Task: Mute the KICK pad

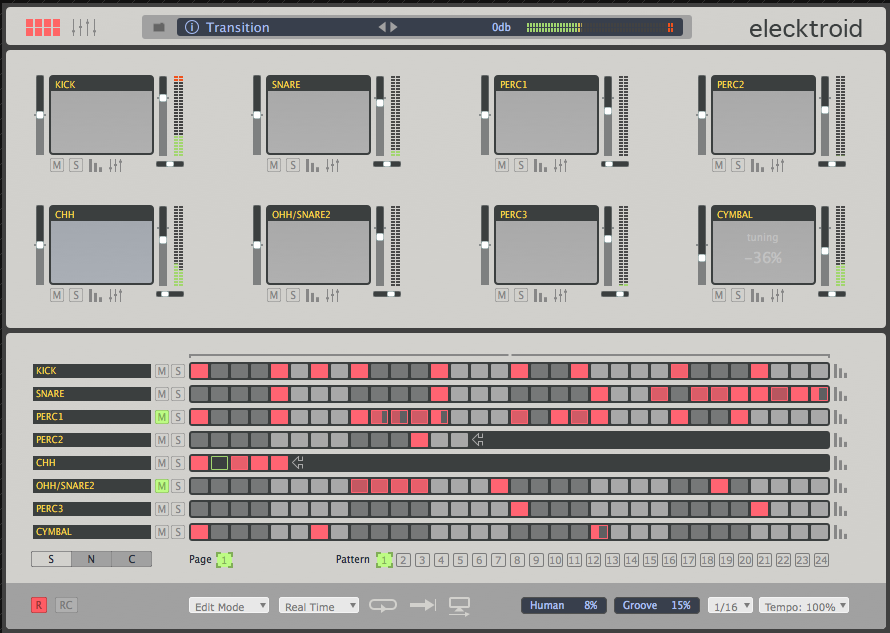Action: click(57, 165)
